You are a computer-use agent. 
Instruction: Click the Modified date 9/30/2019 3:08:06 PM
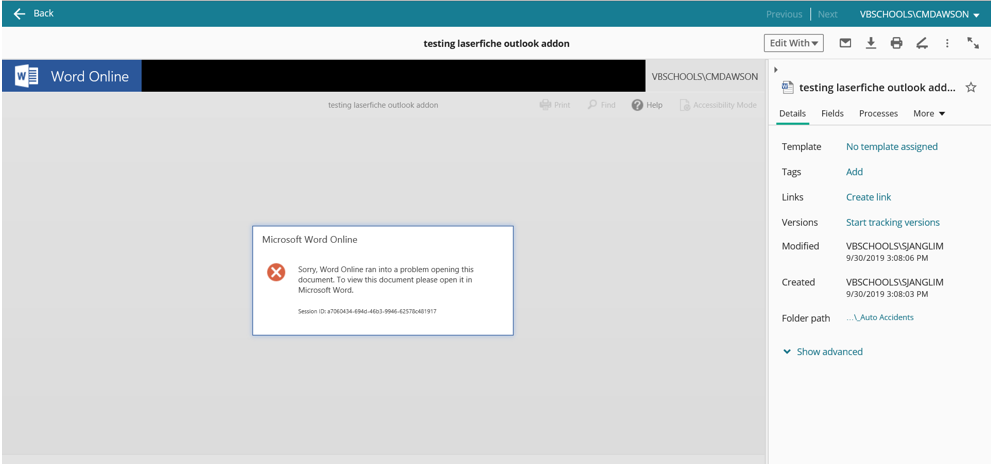click(887, 259)
